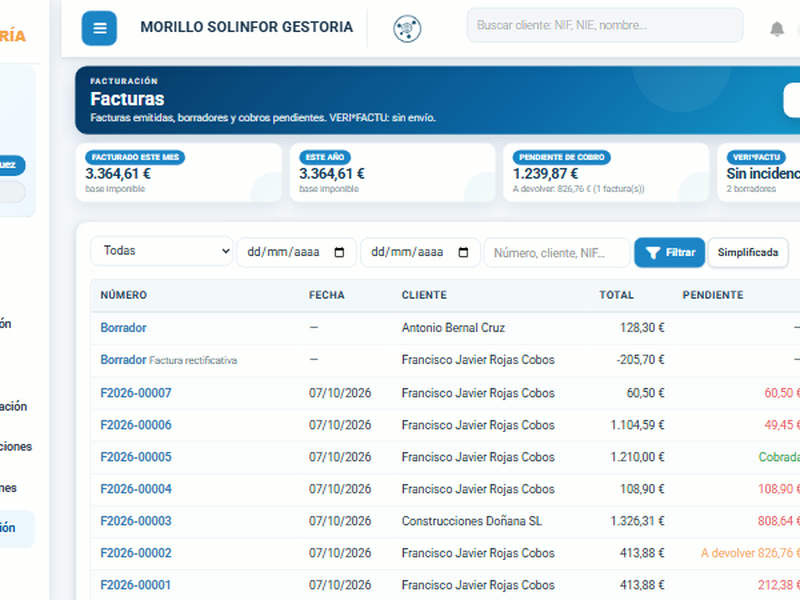800x600 pixels.
Task: Click the 128,30 € total amount
Action: tap(642, 328)
